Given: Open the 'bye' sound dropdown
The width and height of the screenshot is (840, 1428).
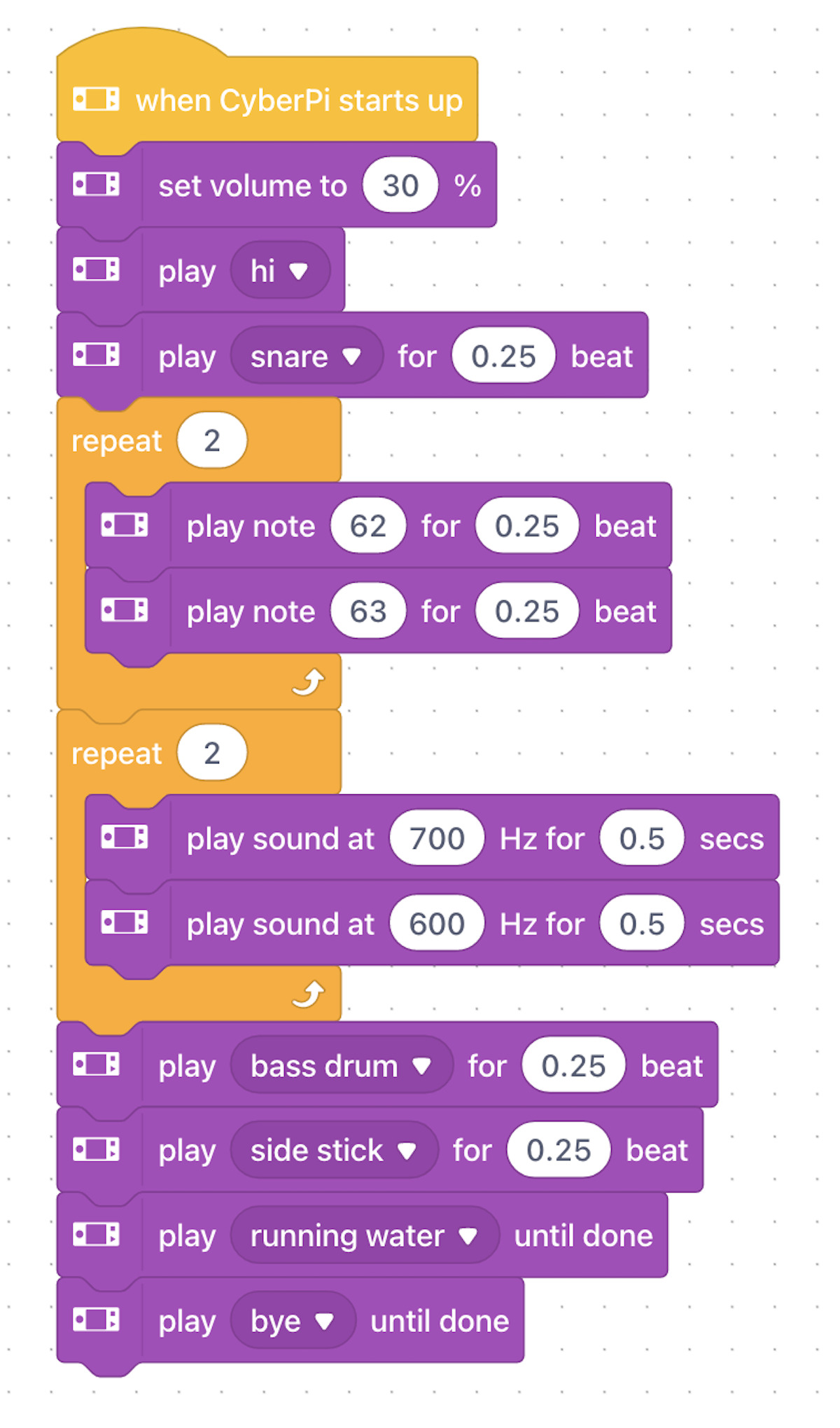Looking at the screenshot, I should 293,1322.
